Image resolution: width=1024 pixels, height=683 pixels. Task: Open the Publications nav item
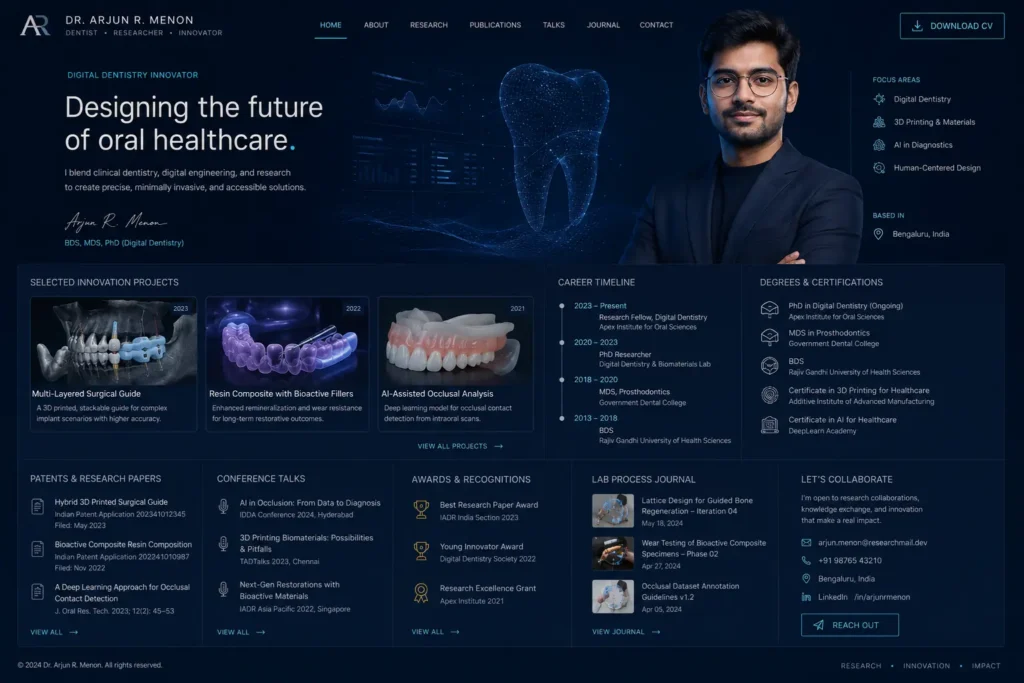pyautogui.click(x=495, y=25)
